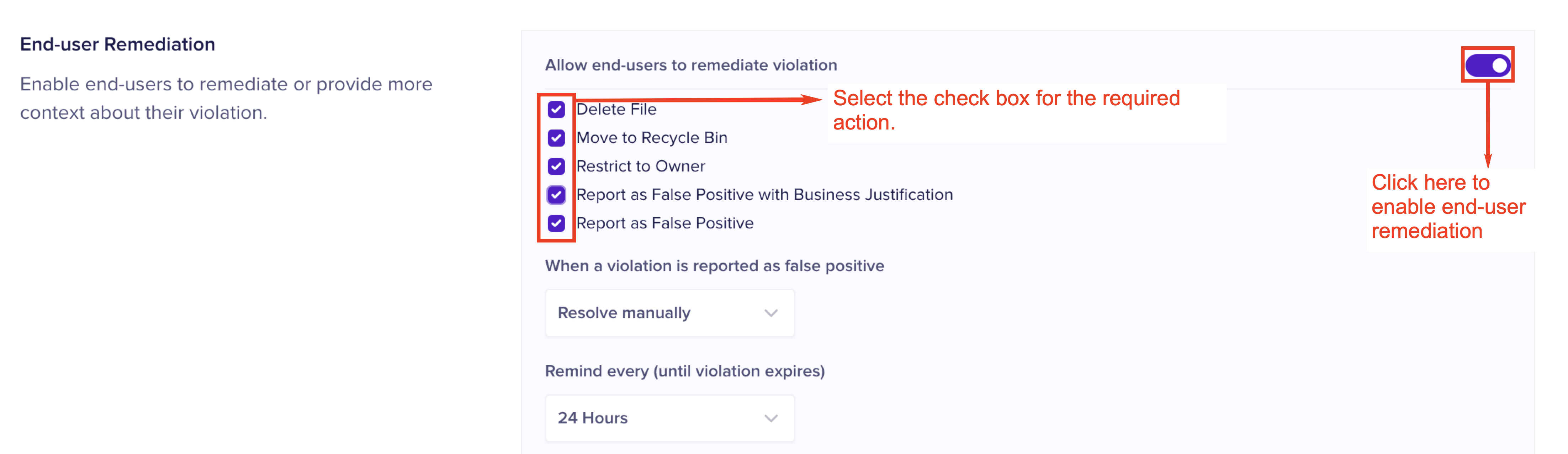
Task: Click the When a violation is reported label
Action: (714, 266)
